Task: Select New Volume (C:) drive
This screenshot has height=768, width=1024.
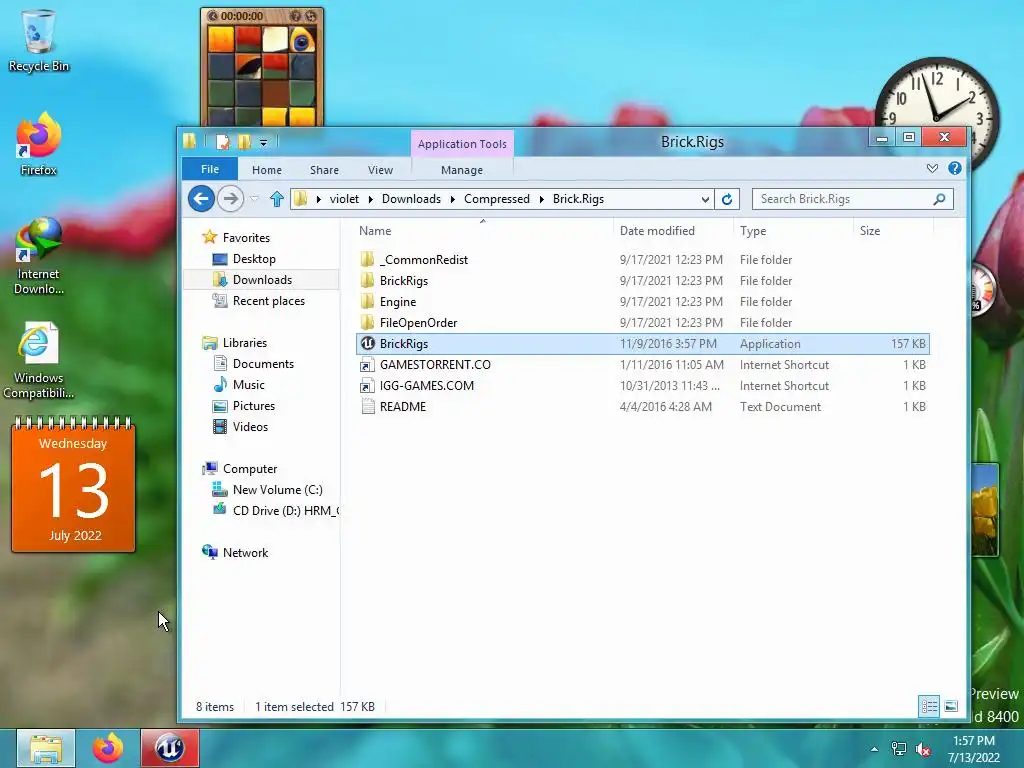Action: click(277, 490)
